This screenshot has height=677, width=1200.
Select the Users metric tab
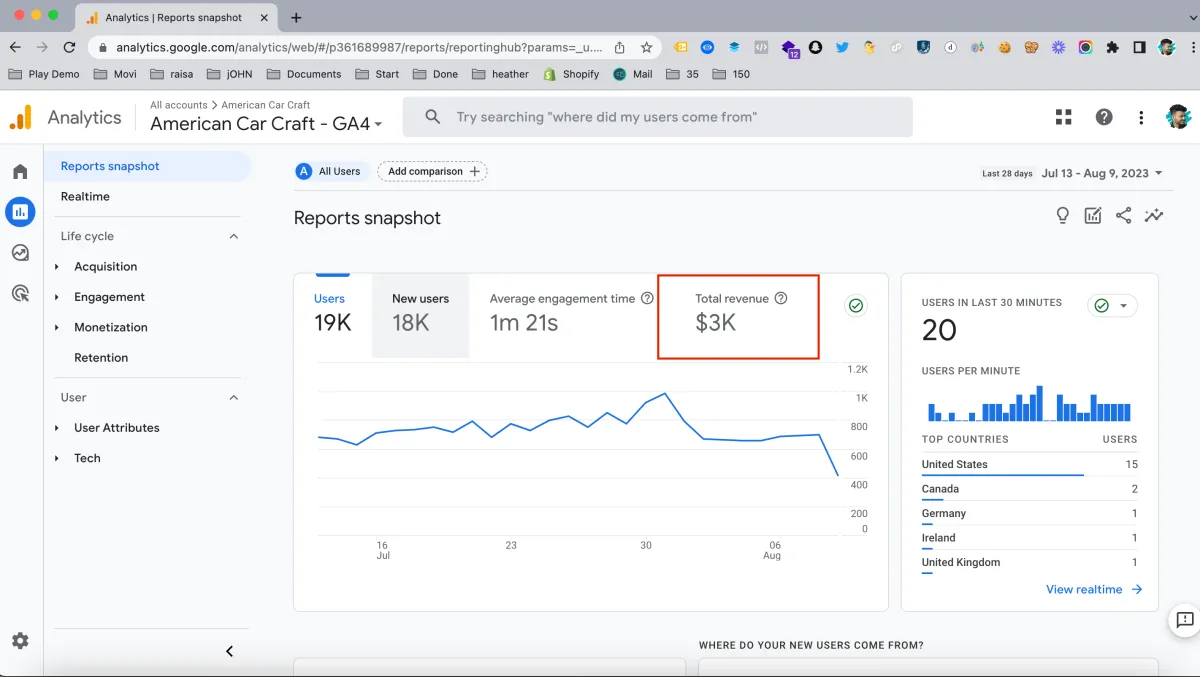pyautogui.click(x=333, y=315)
